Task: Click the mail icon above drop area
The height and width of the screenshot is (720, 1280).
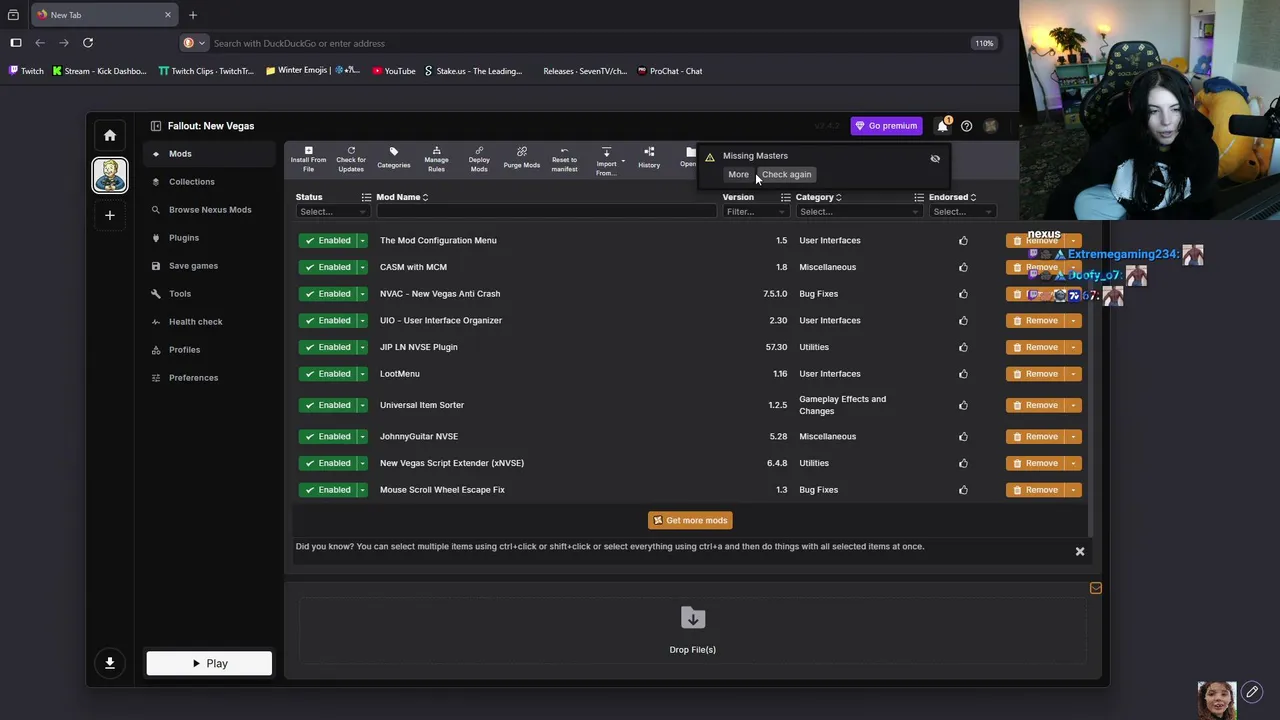Action: (x=1095, y=588)
